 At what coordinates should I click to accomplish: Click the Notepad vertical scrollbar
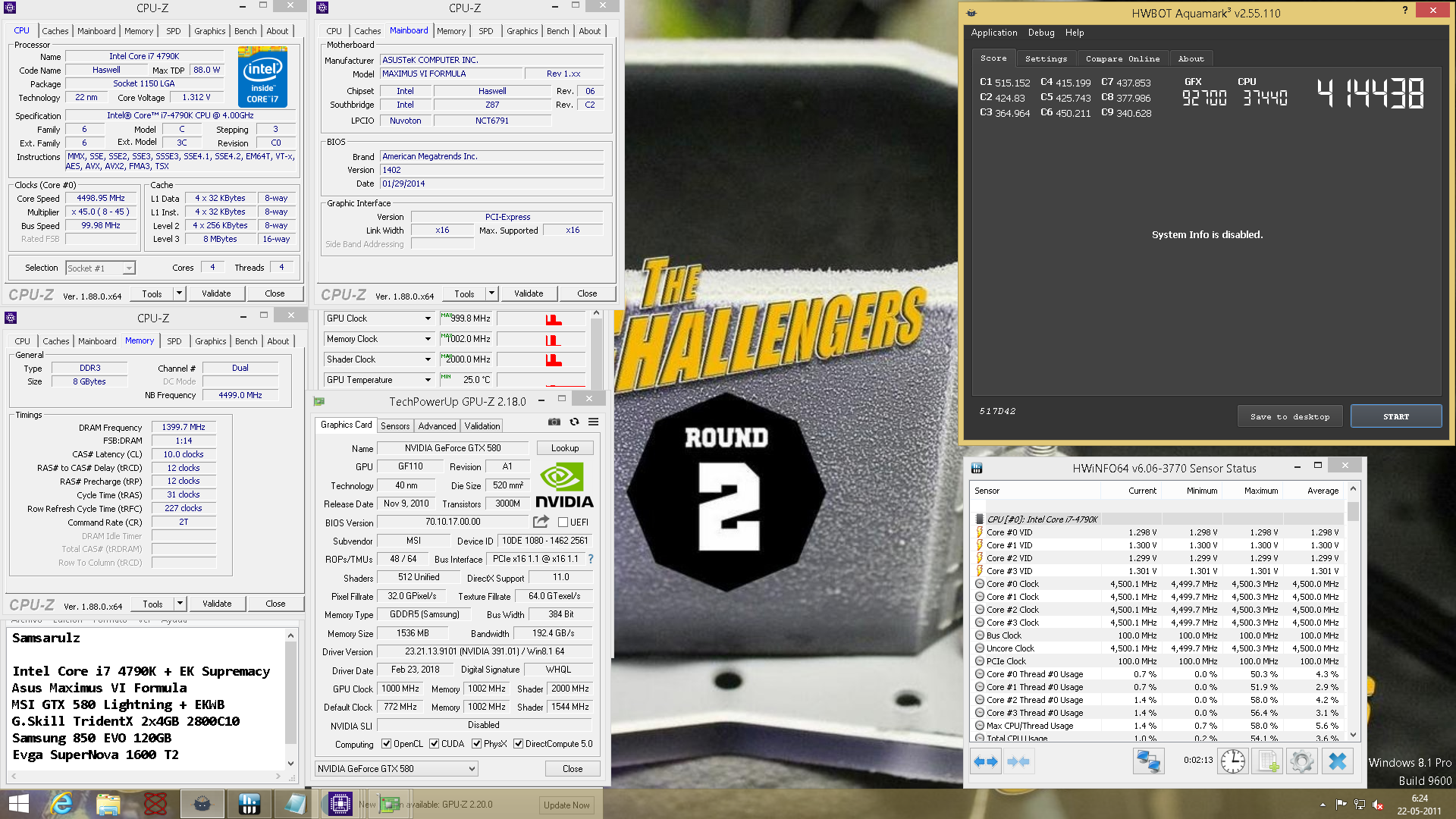click(x=290, y=699)
